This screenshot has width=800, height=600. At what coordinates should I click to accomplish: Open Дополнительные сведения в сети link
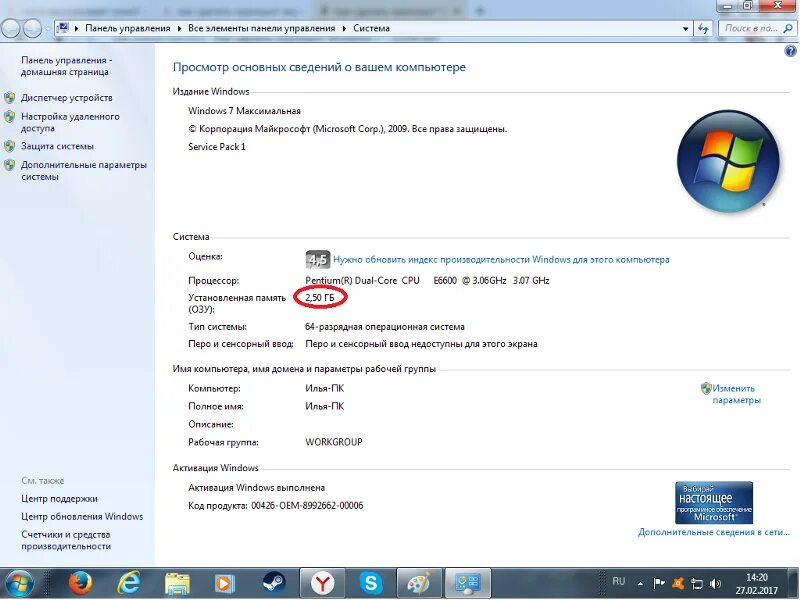713,532
